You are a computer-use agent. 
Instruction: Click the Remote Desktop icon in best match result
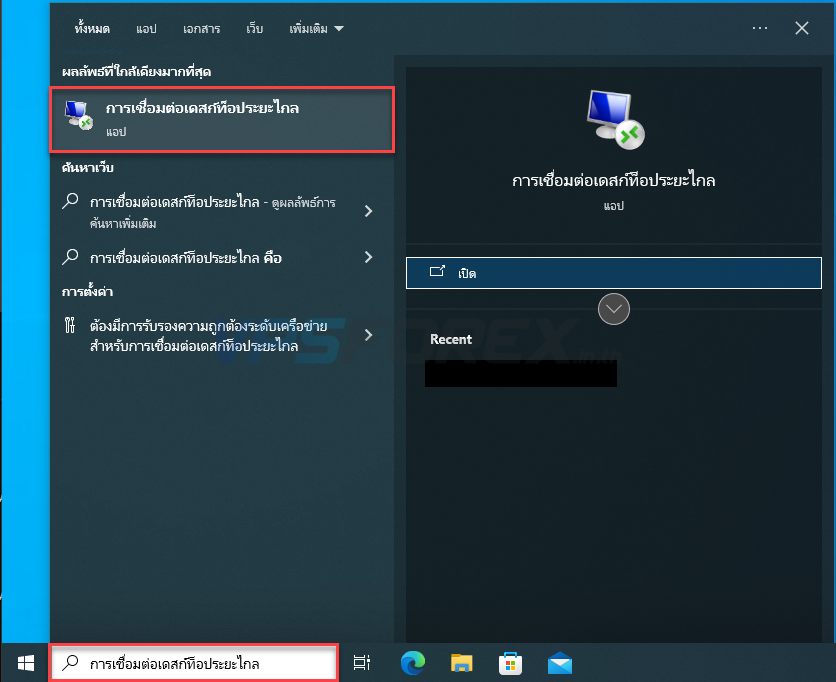tap(79, 117)
